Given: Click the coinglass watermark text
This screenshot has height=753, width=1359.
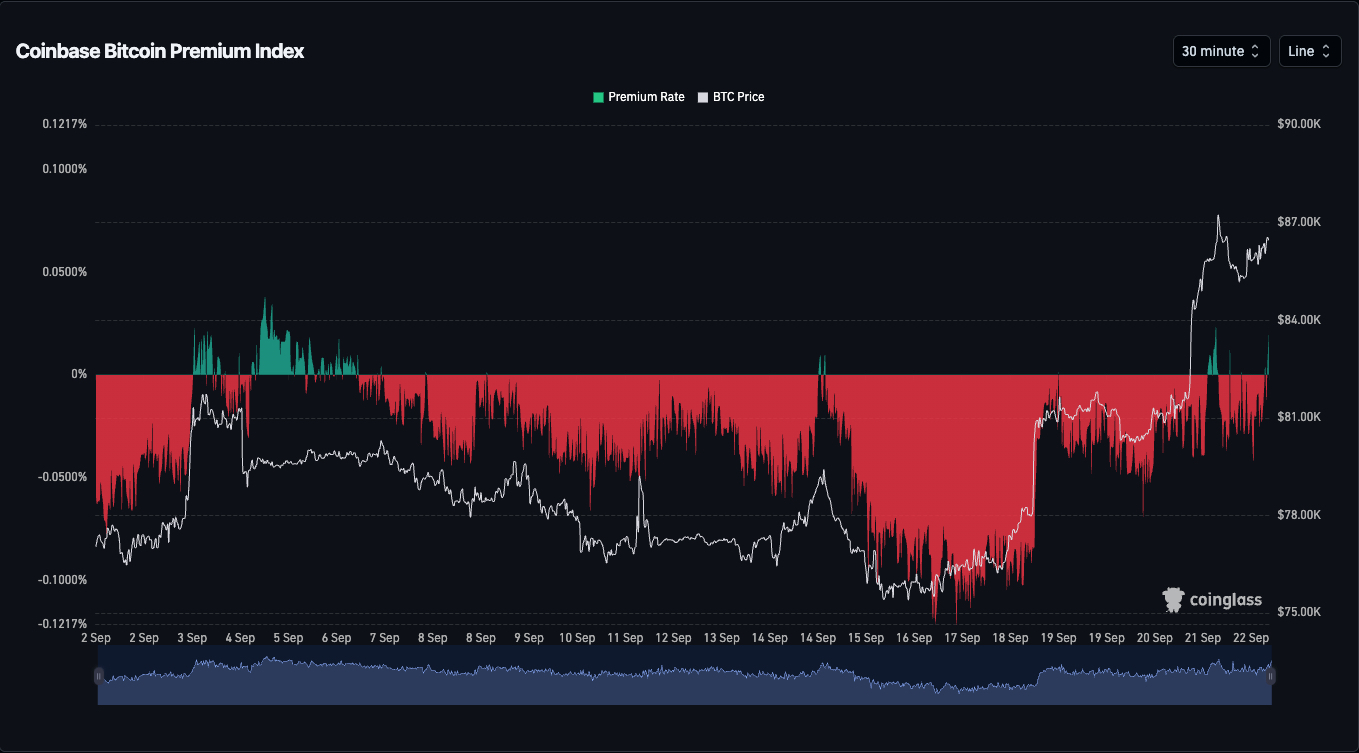Looking at the screenshot, I should pos(1225,601).
